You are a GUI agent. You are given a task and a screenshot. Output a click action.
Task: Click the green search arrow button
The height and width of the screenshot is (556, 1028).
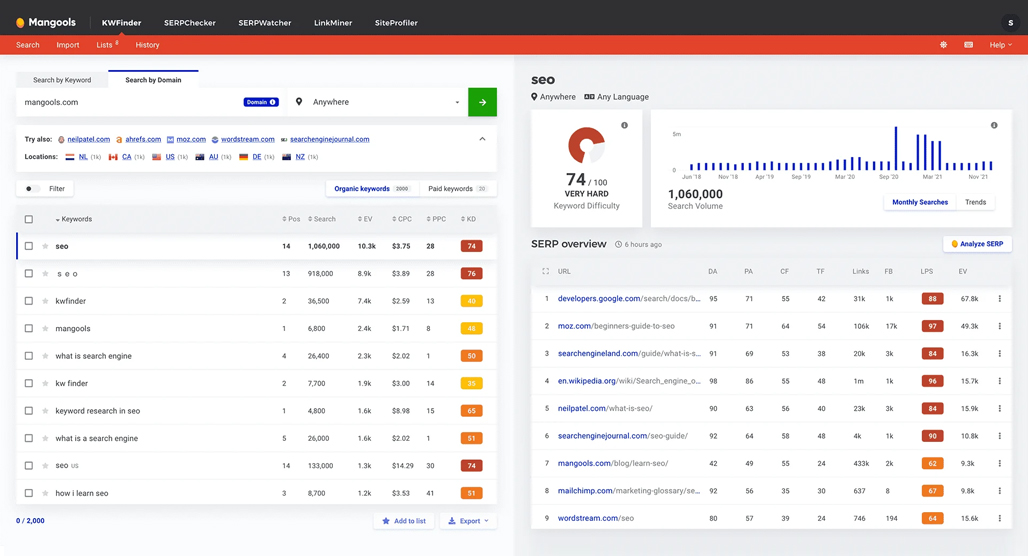[483, 102]
